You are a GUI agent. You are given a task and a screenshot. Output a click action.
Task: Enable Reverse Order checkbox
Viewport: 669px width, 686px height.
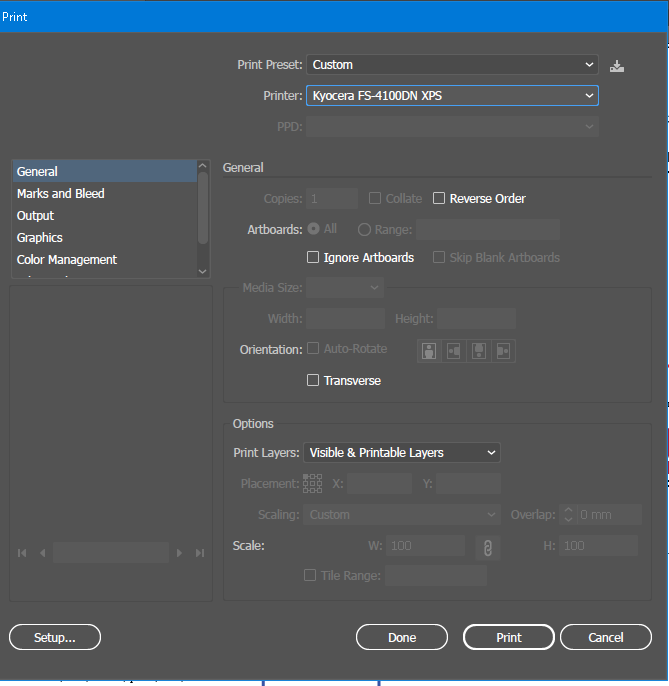439,198
